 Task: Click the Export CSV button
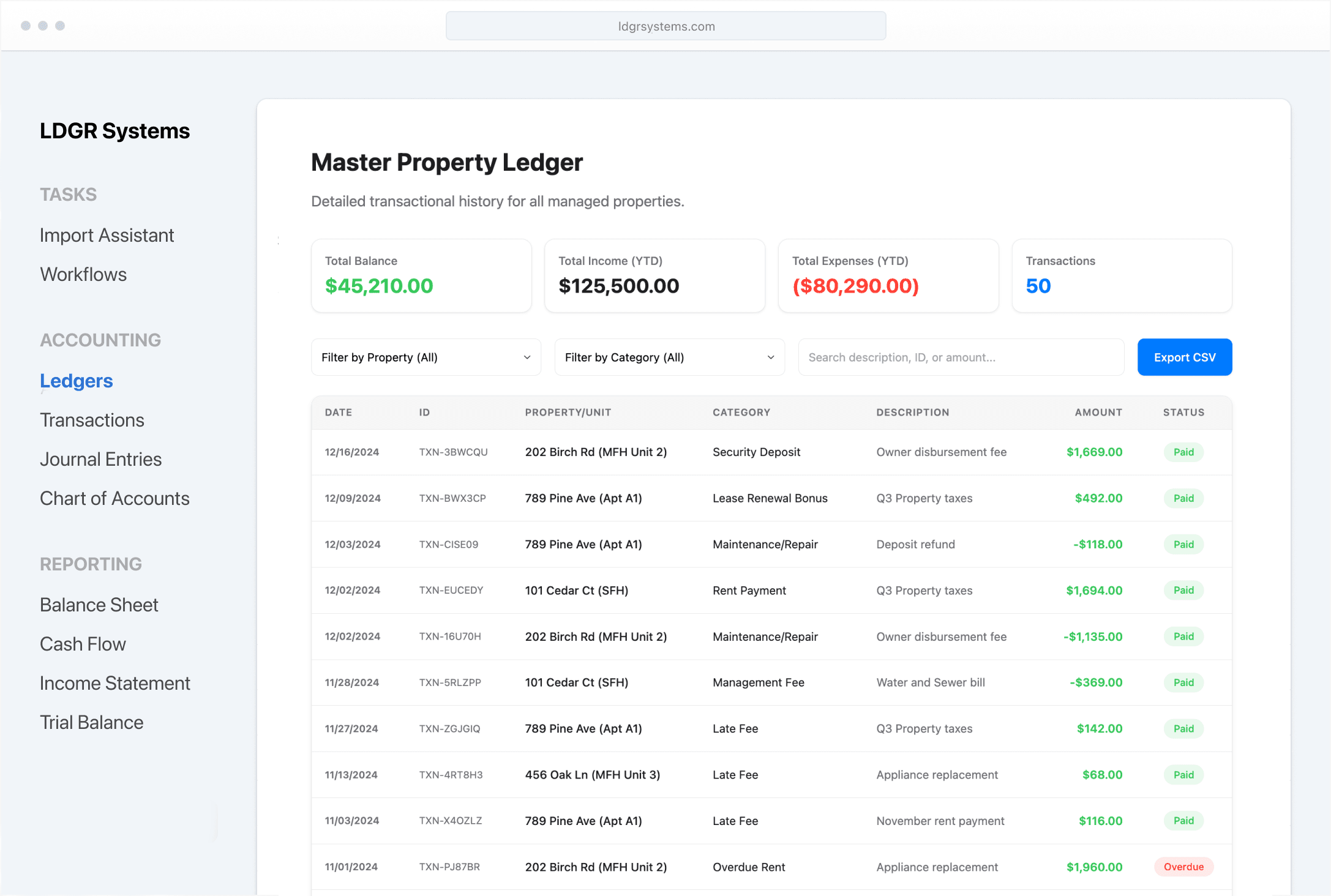click(1184, 357)
